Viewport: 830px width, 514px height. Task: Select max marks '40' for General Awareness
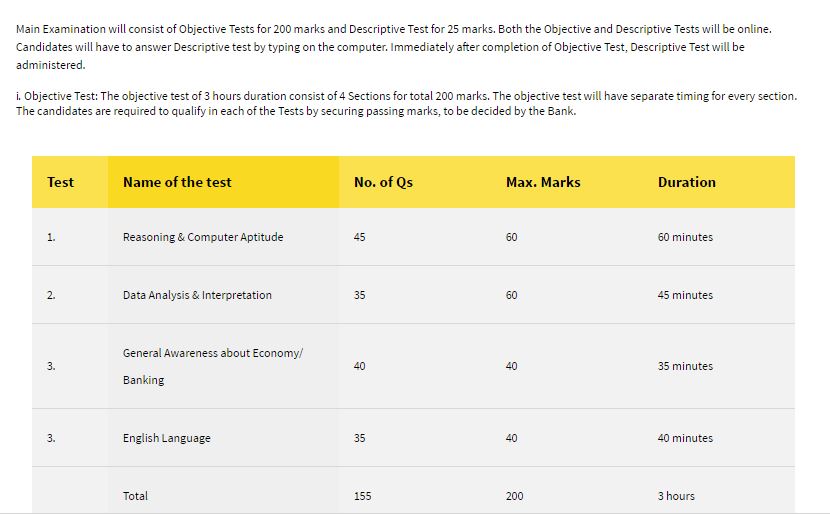point(511,366)
